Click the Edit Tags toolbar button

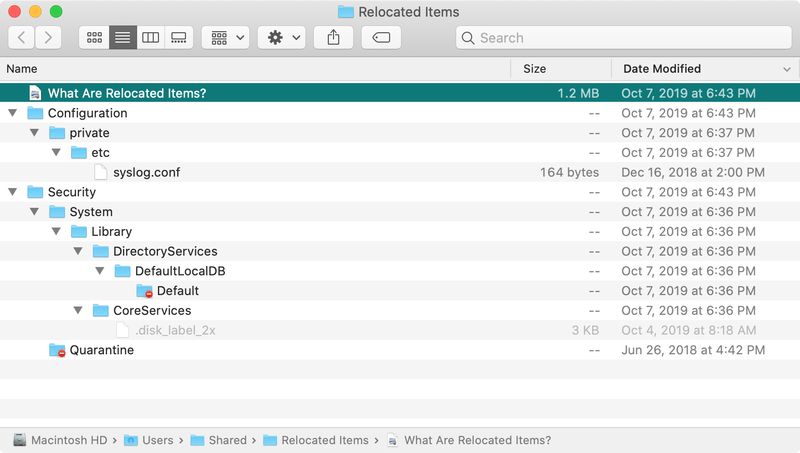[x=381, y=38]
